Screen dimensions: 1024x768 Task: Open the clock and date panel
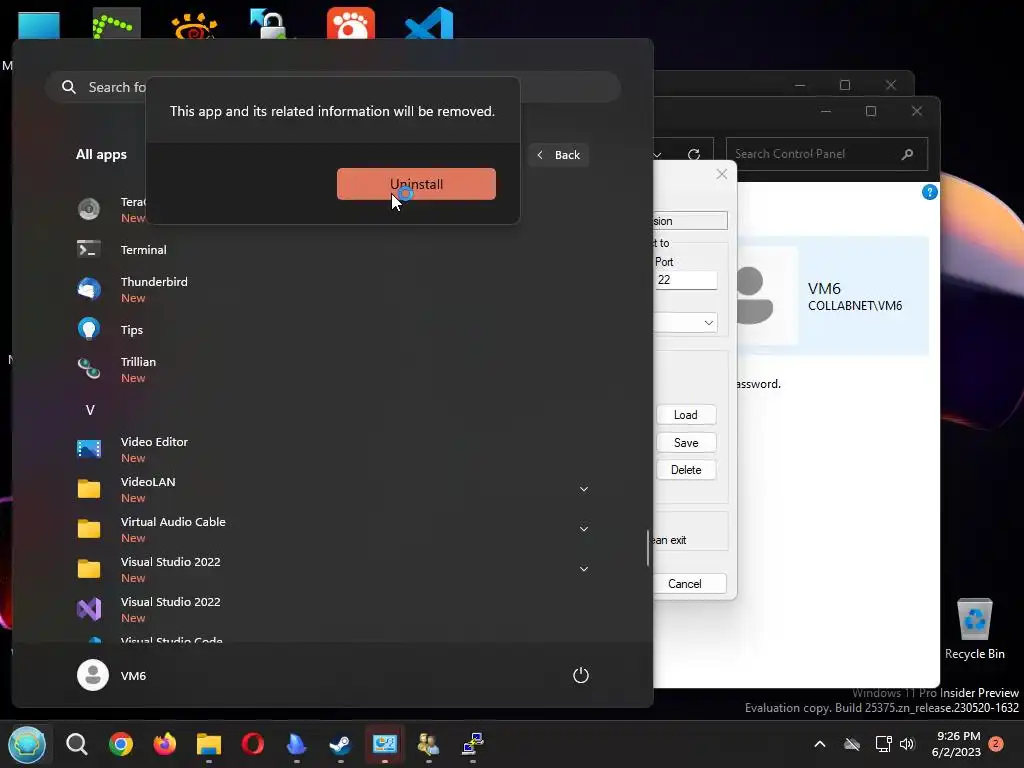pyautogui.click(x=956, y=744)
